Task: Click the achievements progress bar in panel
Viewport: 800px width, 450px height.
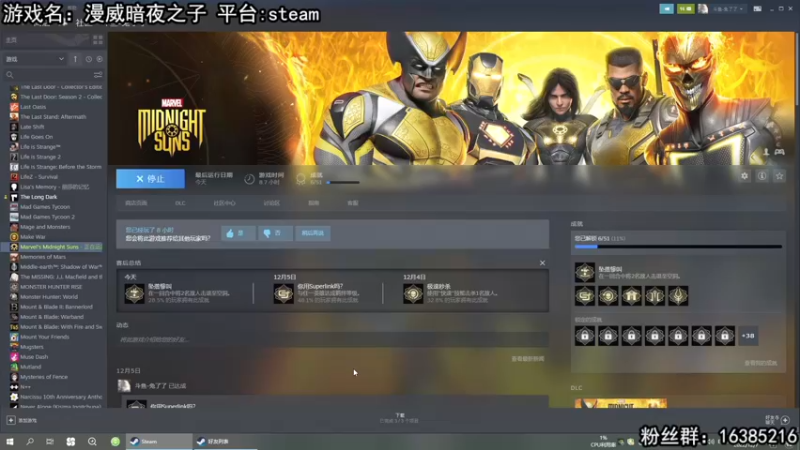Action: pyautogui.click(x=678, y=247)
